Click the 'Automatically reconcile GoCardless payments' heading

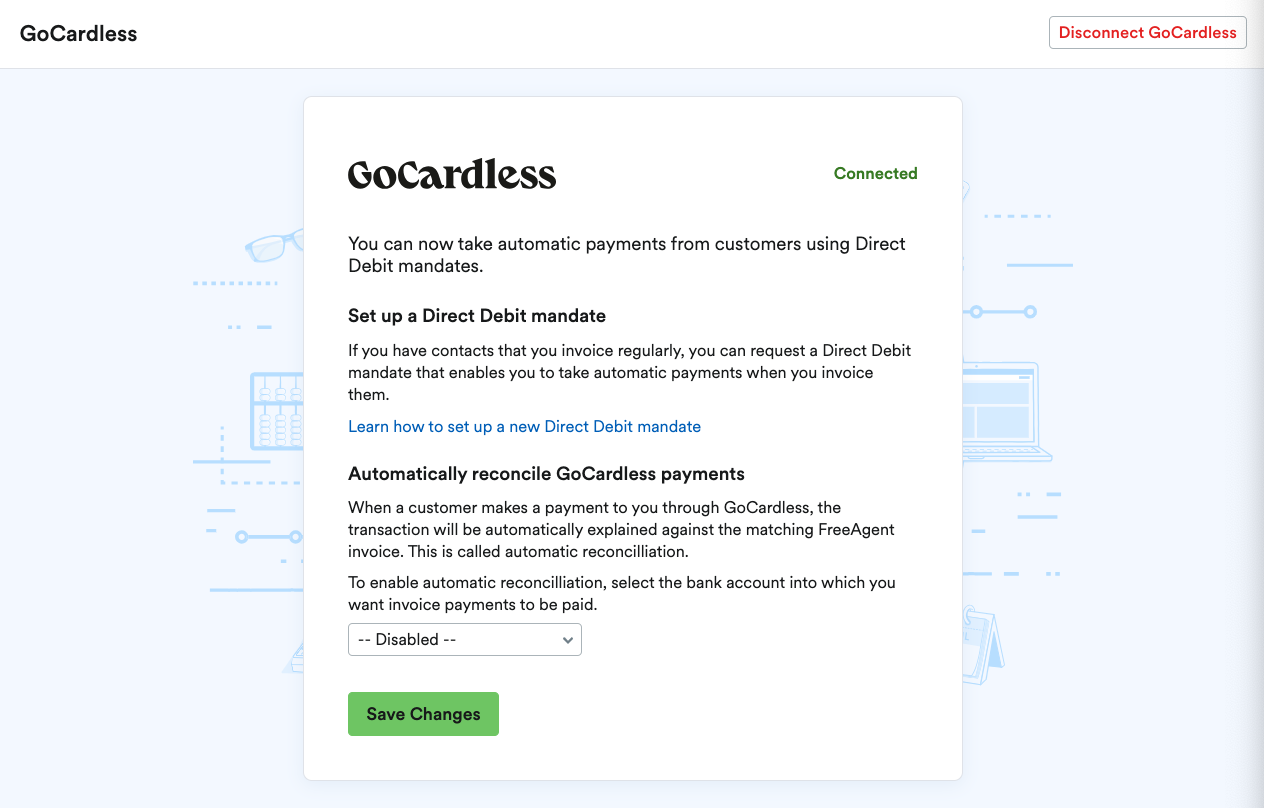tap(546, 473)
